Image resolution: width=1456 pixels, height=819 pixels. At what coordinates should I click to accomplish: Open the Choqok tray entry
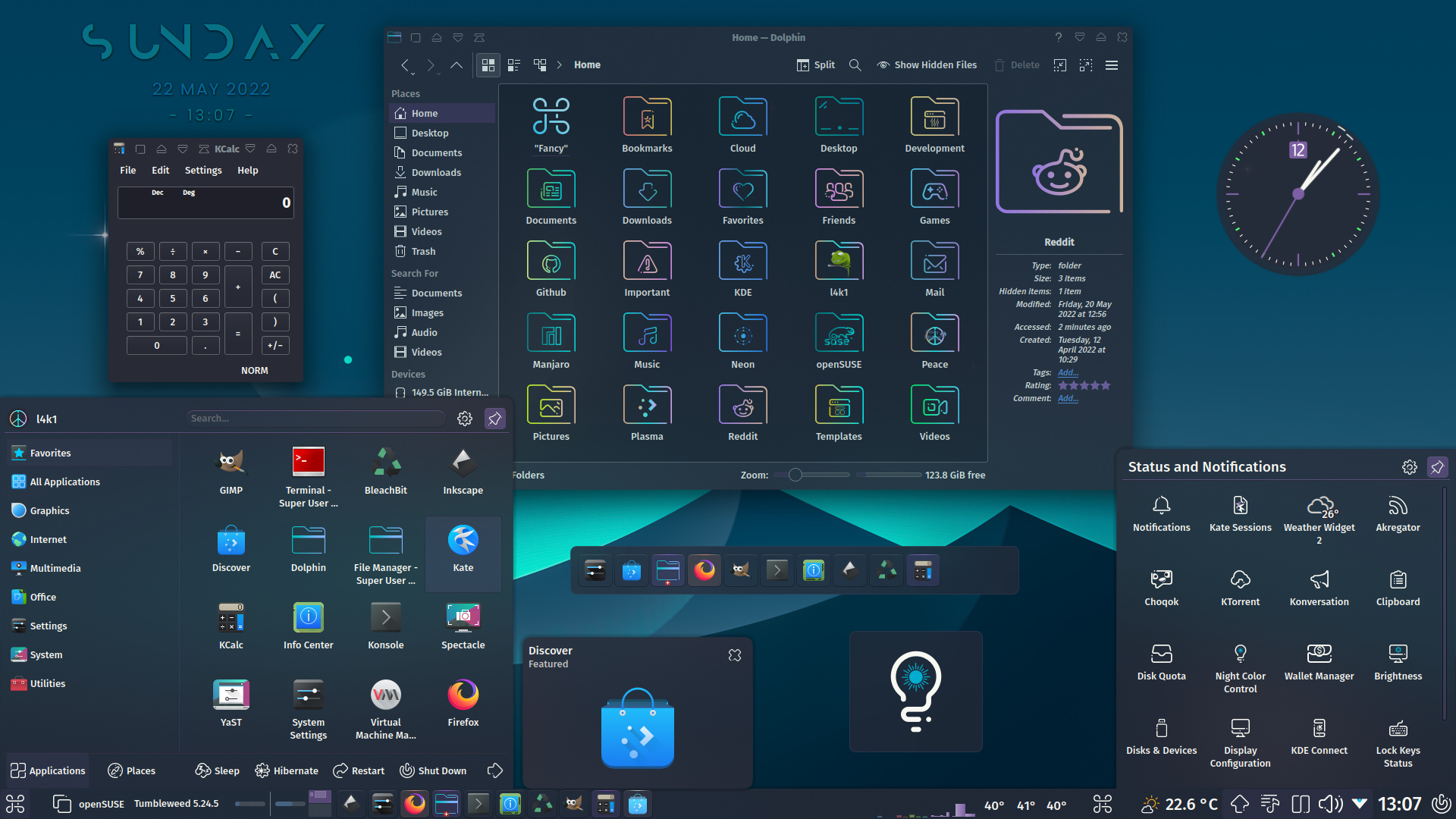point(1161,588)
